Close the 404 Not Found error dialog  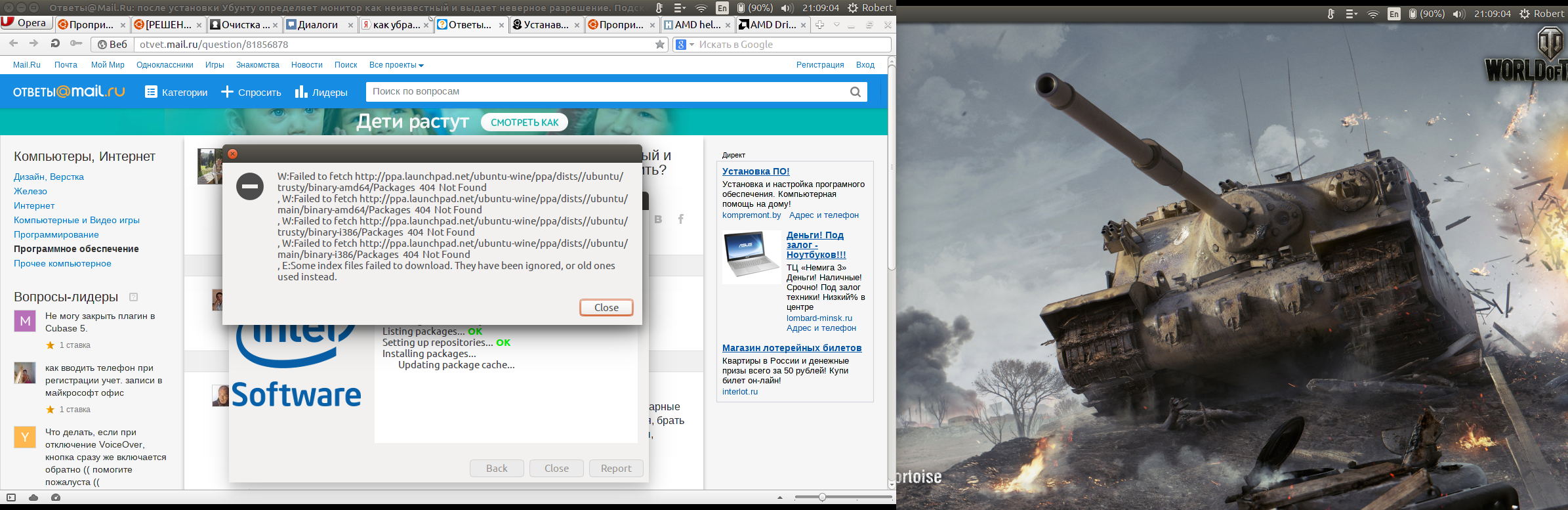(x=606, y=307)
